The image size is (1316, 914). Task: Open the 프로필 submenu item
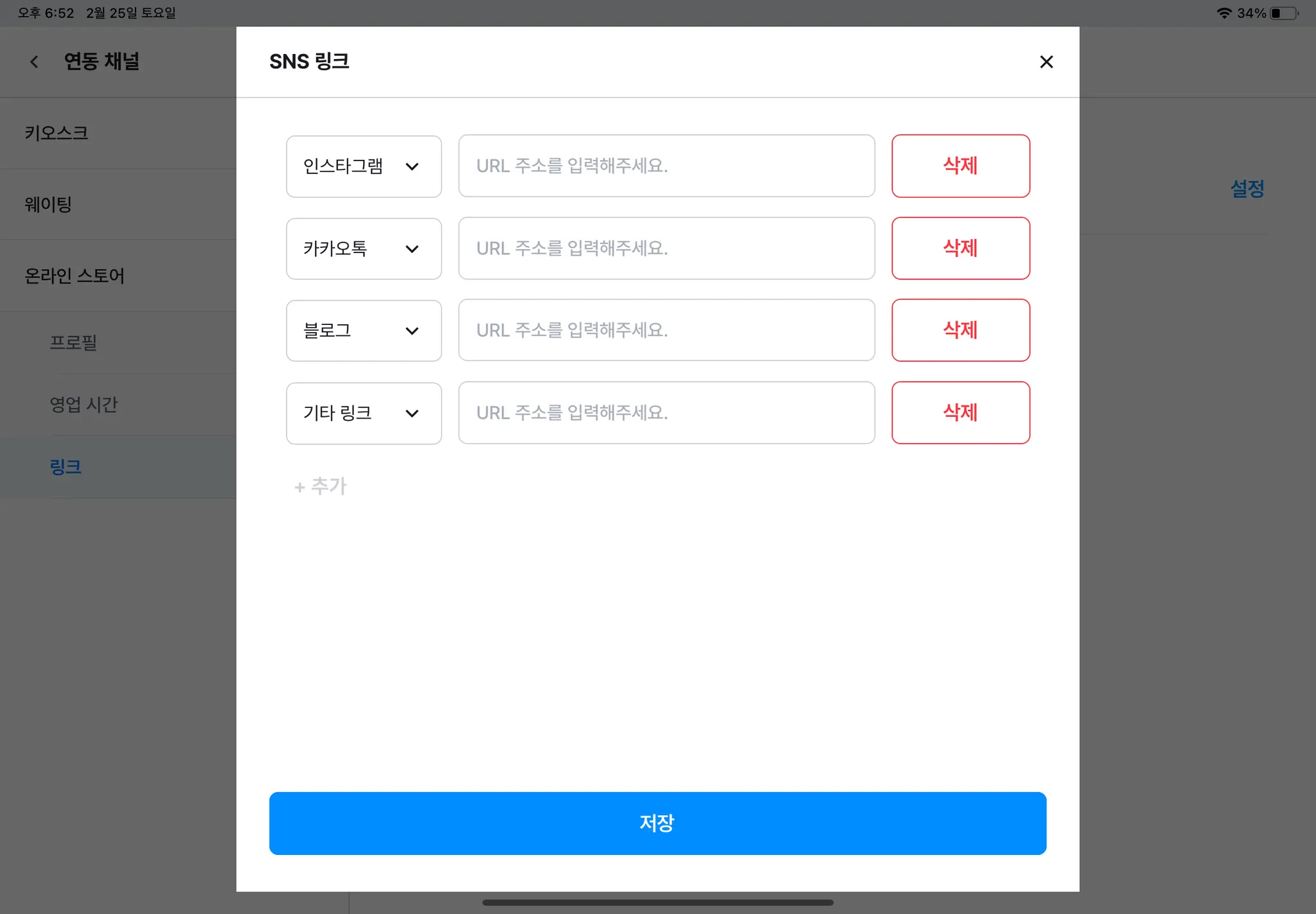(73, 342)
